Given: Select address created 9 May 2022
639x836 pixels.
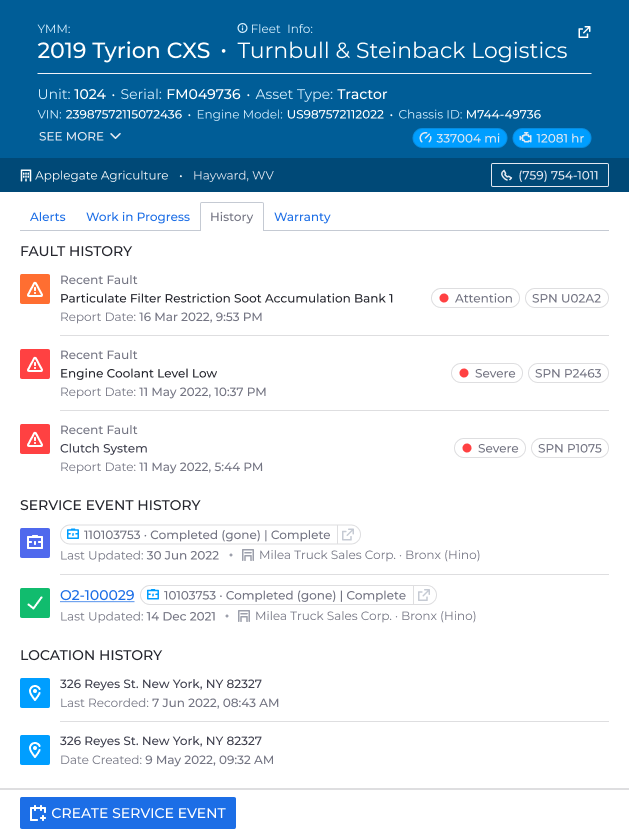Looking at the screenshot, I should click(161, 741).
